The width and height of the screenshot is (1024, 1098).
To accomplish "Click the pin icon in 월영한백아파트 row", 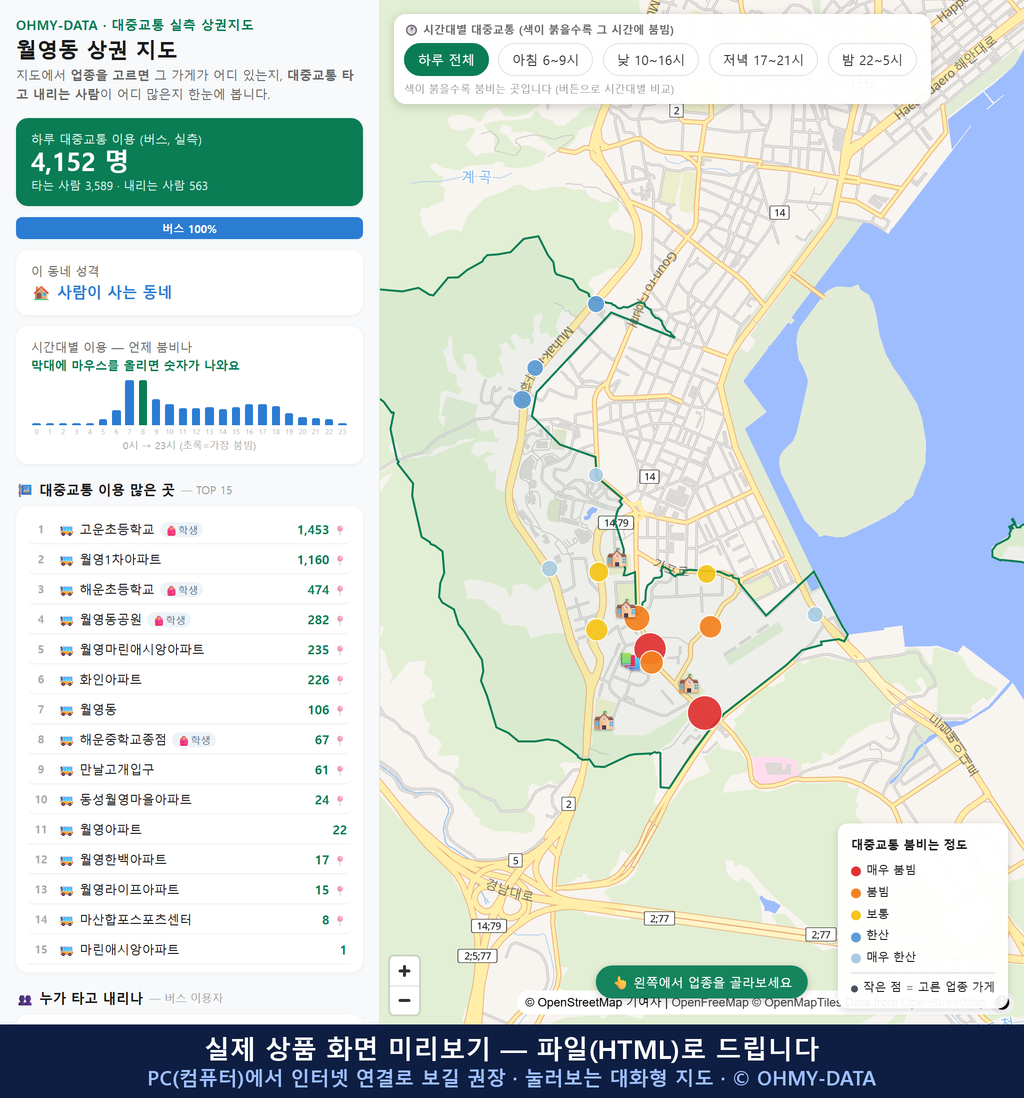I will point(340,860).
